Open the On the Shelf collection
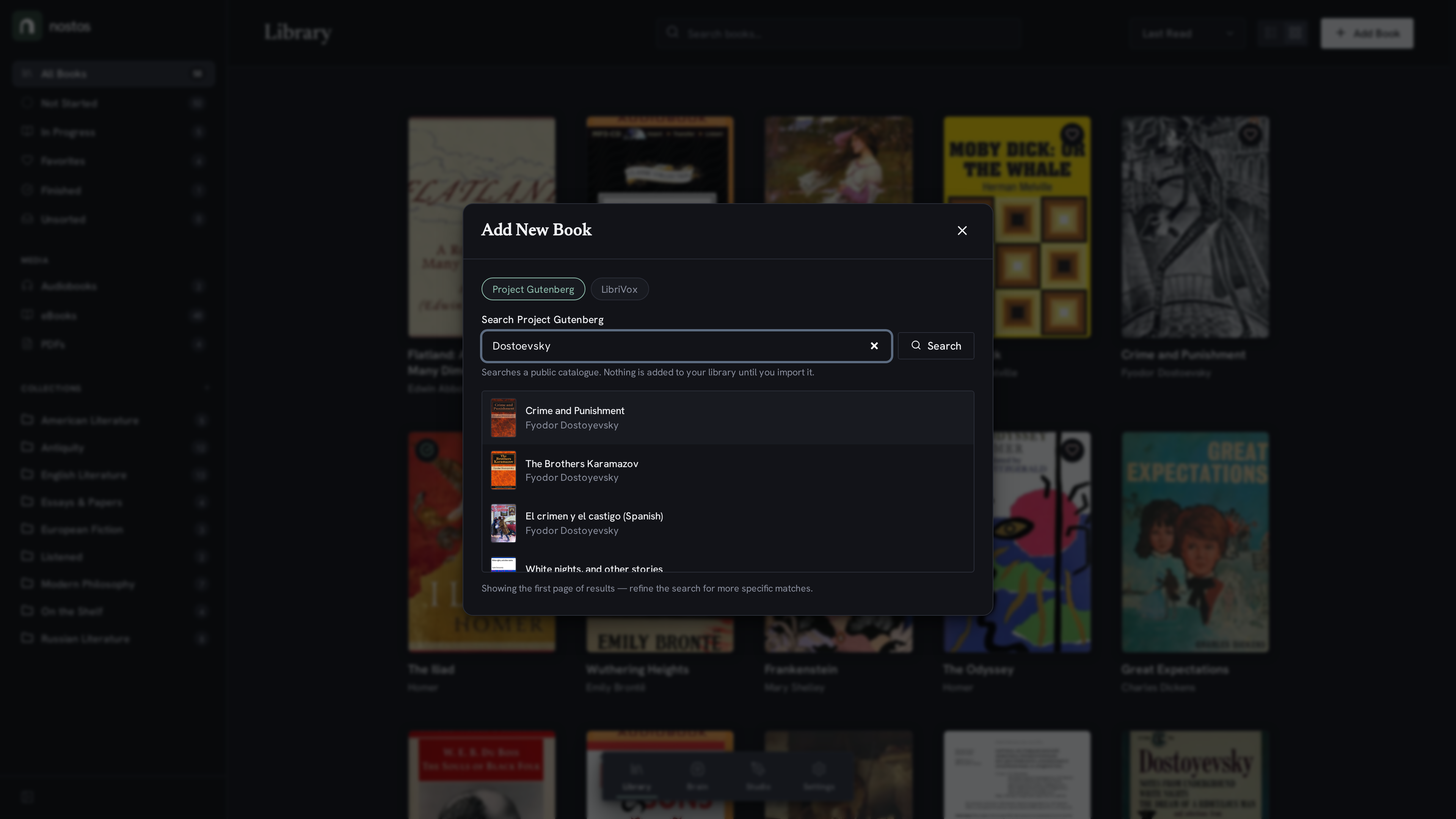The image size is (1456, 819). coord(113,611)
